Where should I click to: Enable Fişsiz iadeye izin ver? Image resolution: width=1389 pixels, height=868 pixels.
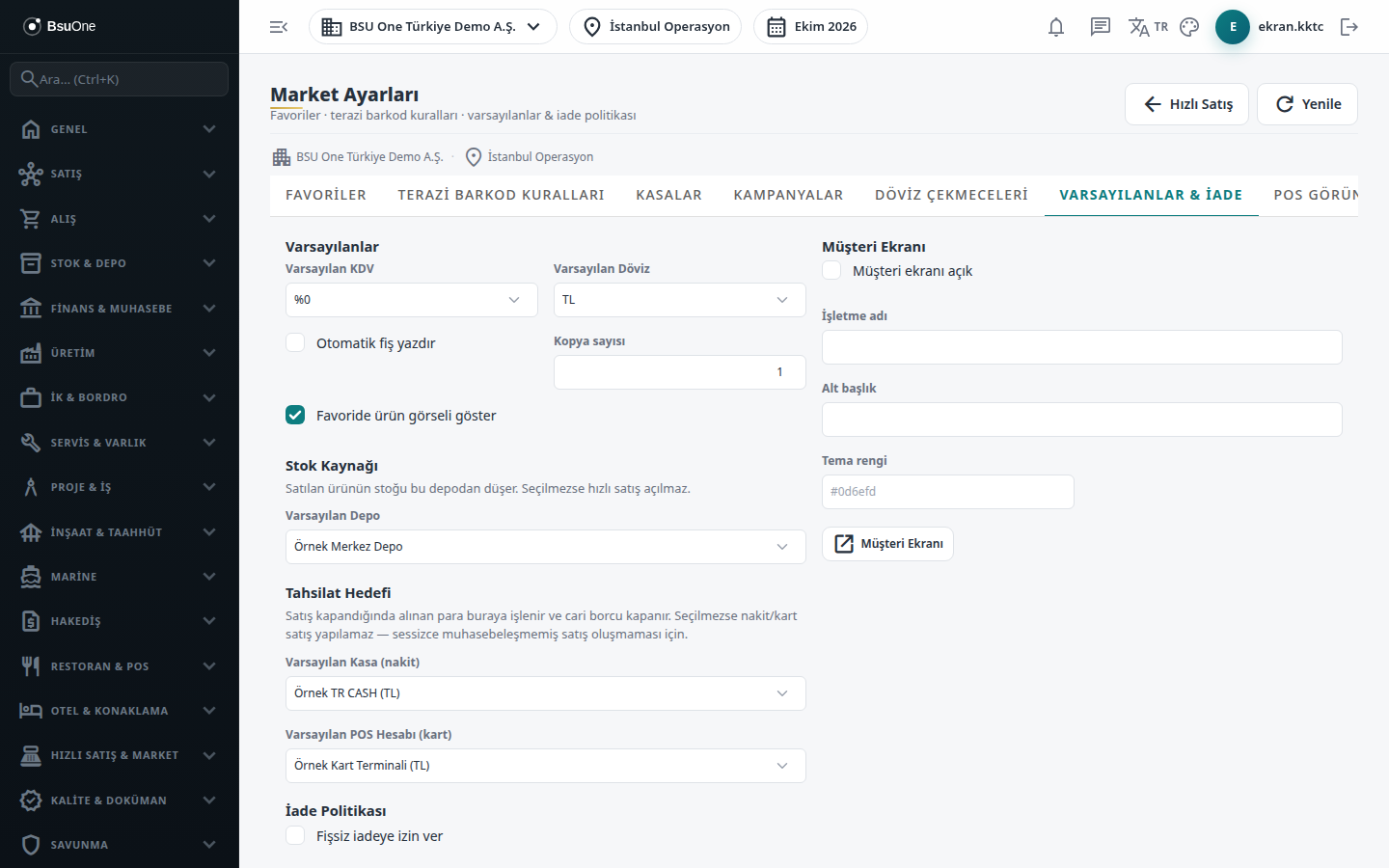point(295,835)
